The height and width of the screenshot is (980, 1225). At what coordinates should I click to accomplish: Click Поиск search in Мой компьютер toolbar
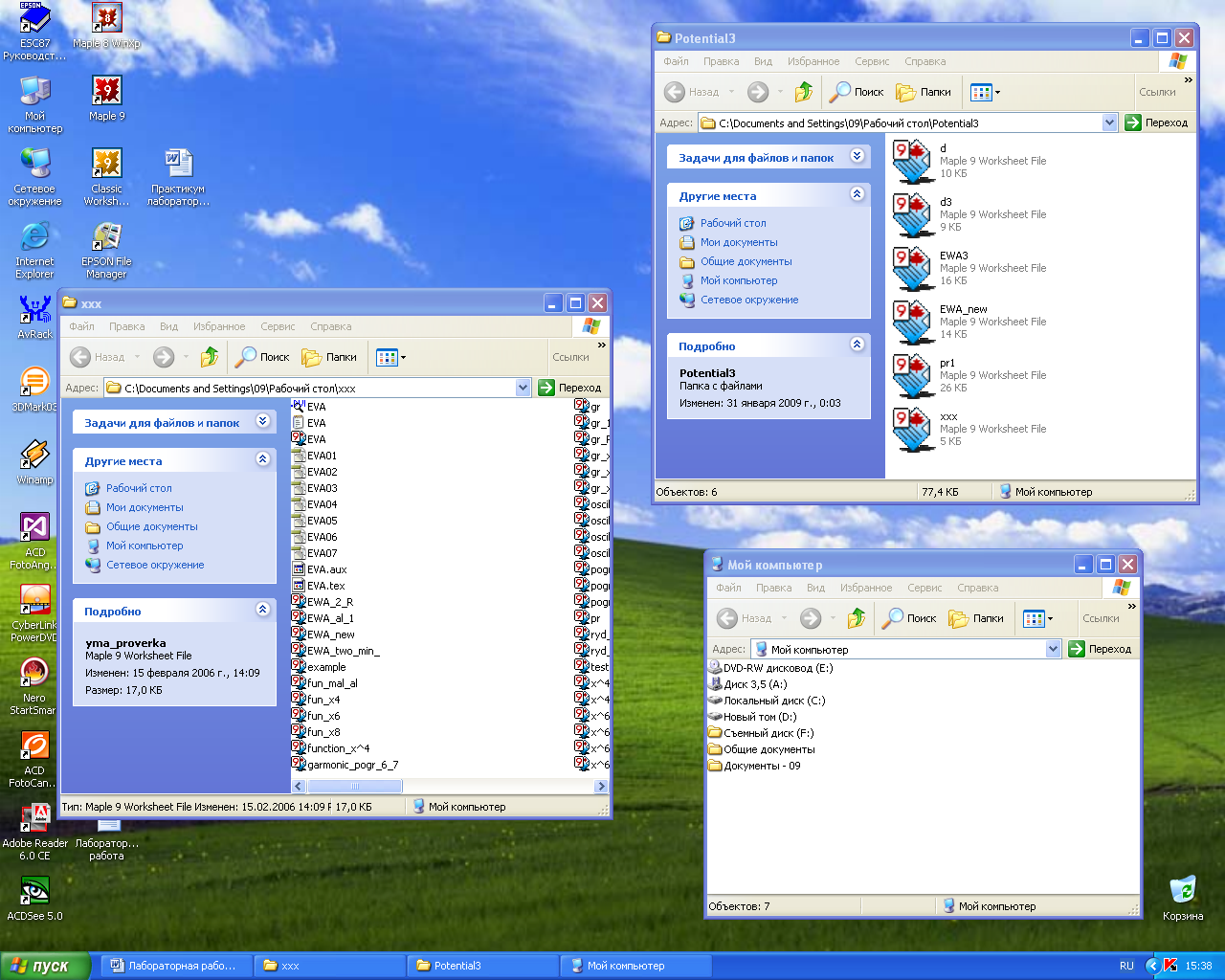(909, 618)
